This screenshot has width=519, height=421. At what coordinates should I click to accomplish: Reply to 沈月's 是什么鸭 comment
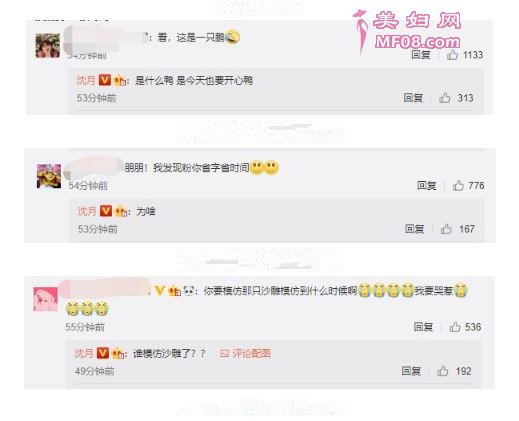coord(413,98)
